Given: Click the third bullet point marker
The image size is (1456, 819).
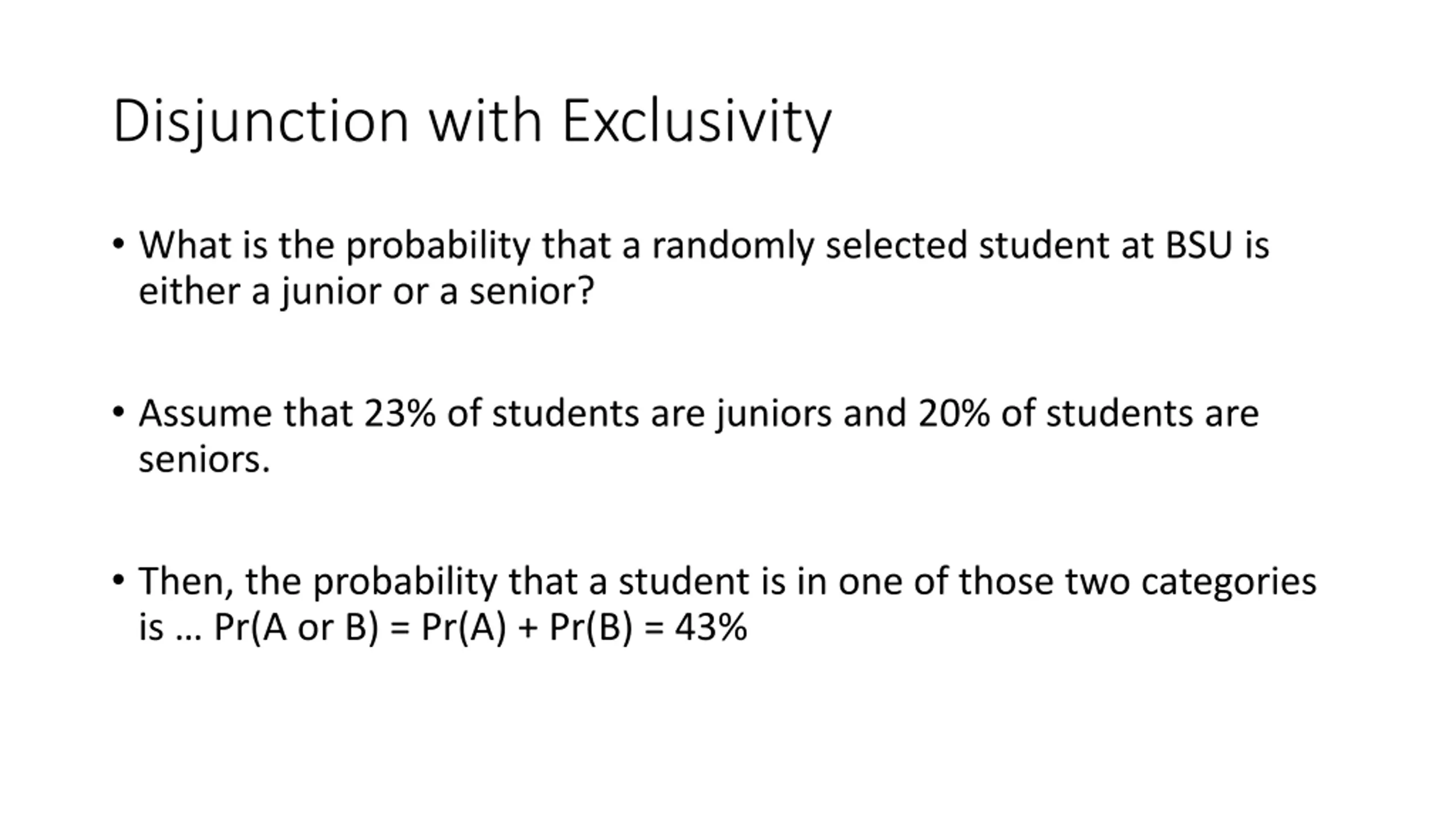Looking at the screenshot, I should click(118, 580).
